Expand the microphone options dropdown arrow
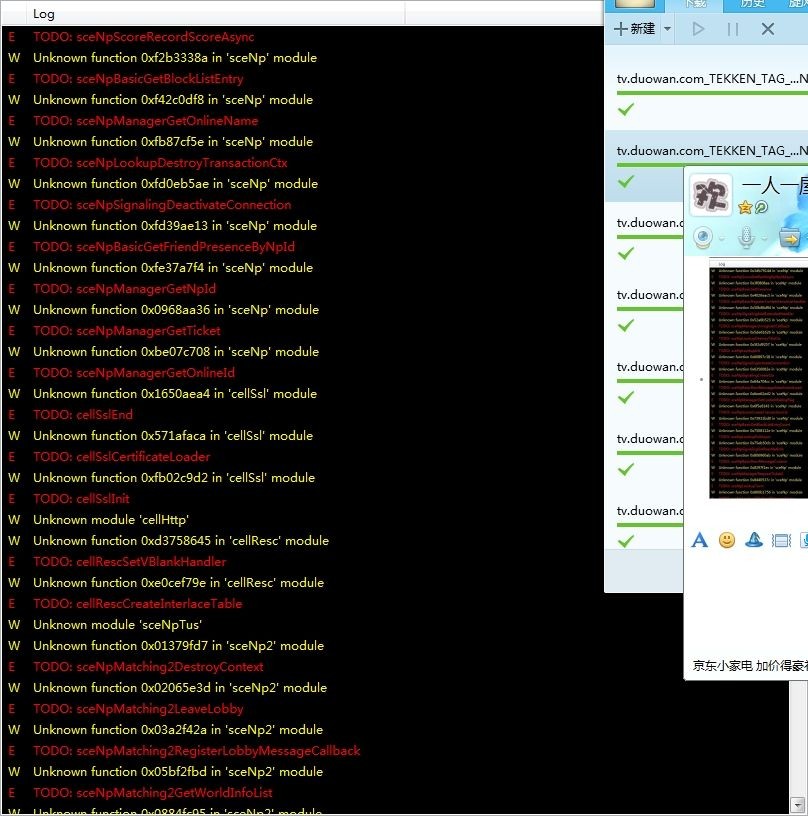This screenshot has height=816, width=808. pyautogui.click(x=763, y=239)
